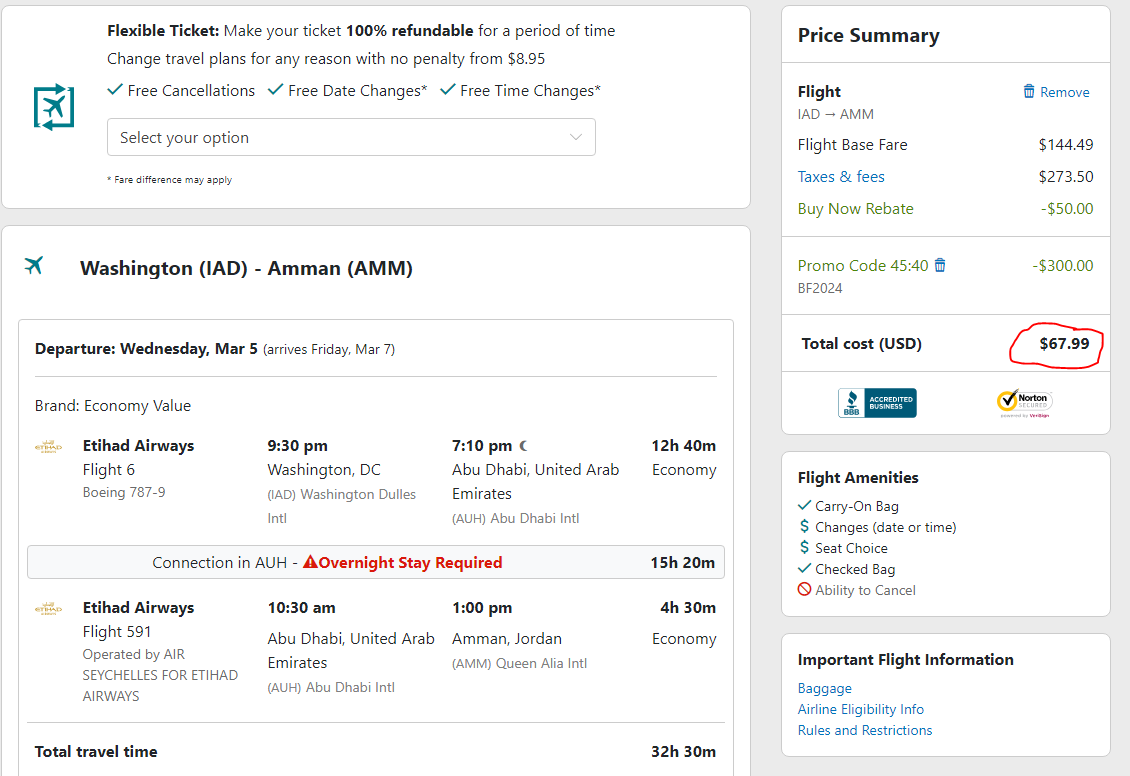Click Etihad logo next to Flight 6
This screenshot has height=776, width=1130.
click(x=48, y=447)
